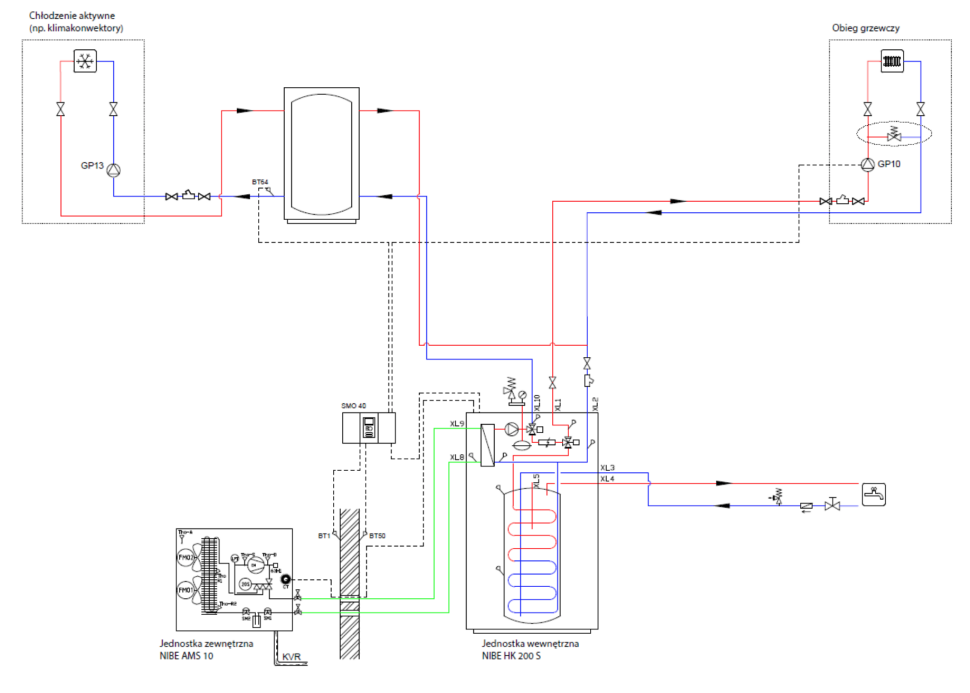970x693 pixels.
Task: Click the water tap icon
Action: (x=873, y=492)
